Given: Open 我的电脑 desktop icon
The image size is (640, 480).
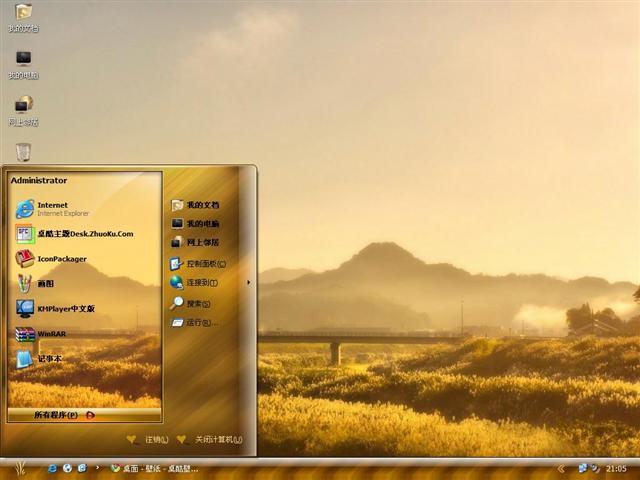Looking at the screenshot, I should pos(23,60).
